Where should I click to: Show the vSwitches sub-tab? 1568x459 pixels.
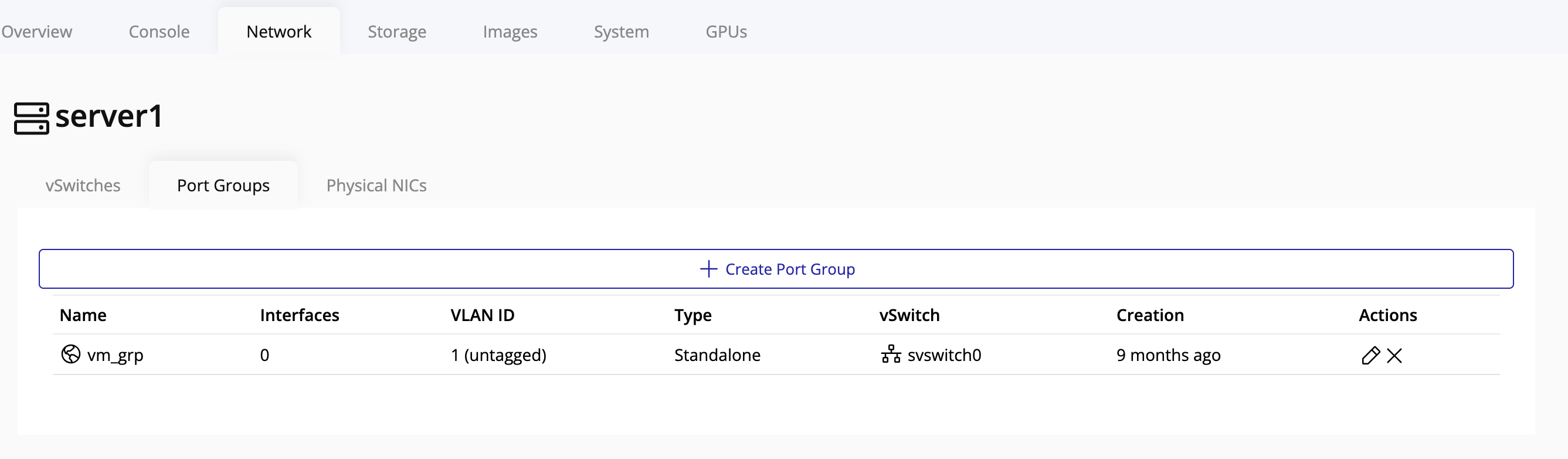pyautogui.click(x=83, y=185)
